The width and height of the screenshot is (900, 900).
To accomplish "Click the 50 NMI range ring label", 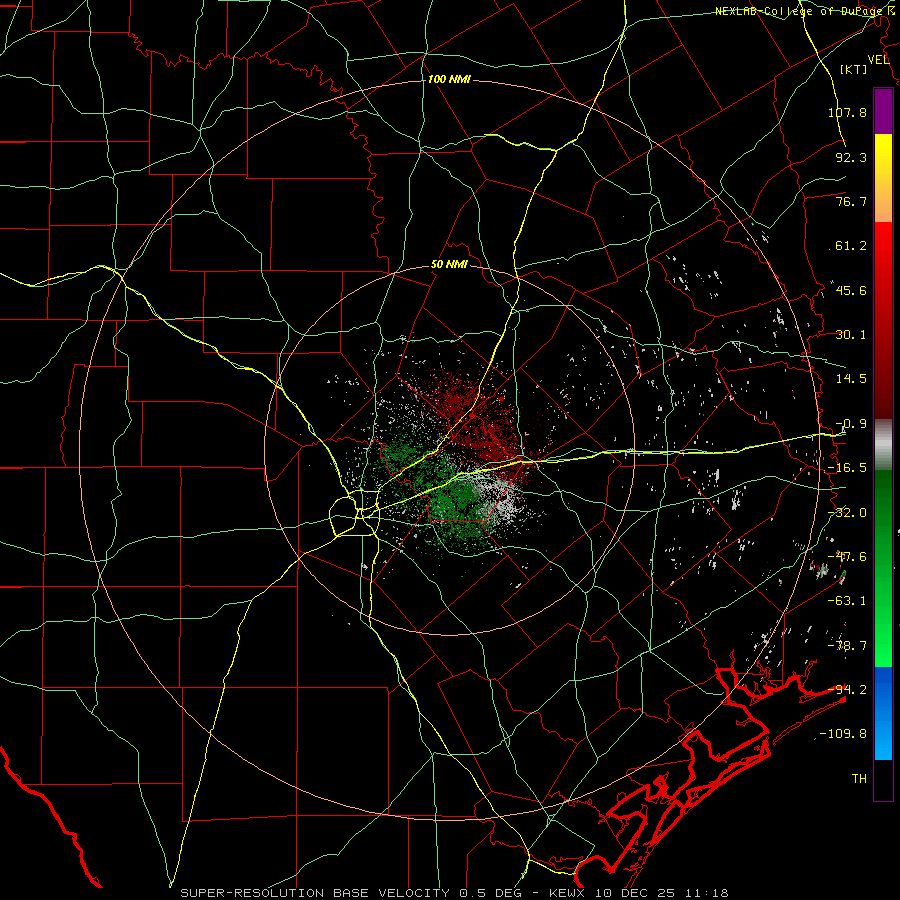I will point(449,265).
